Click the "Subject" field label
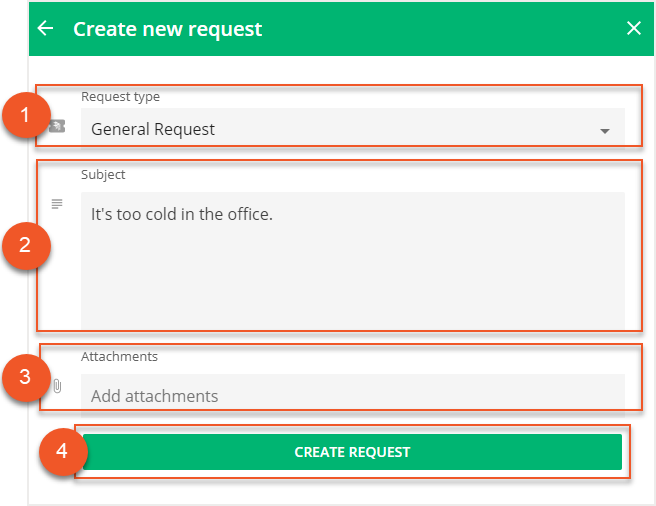This screenshot has height=506, width=656. click(103, 174)
